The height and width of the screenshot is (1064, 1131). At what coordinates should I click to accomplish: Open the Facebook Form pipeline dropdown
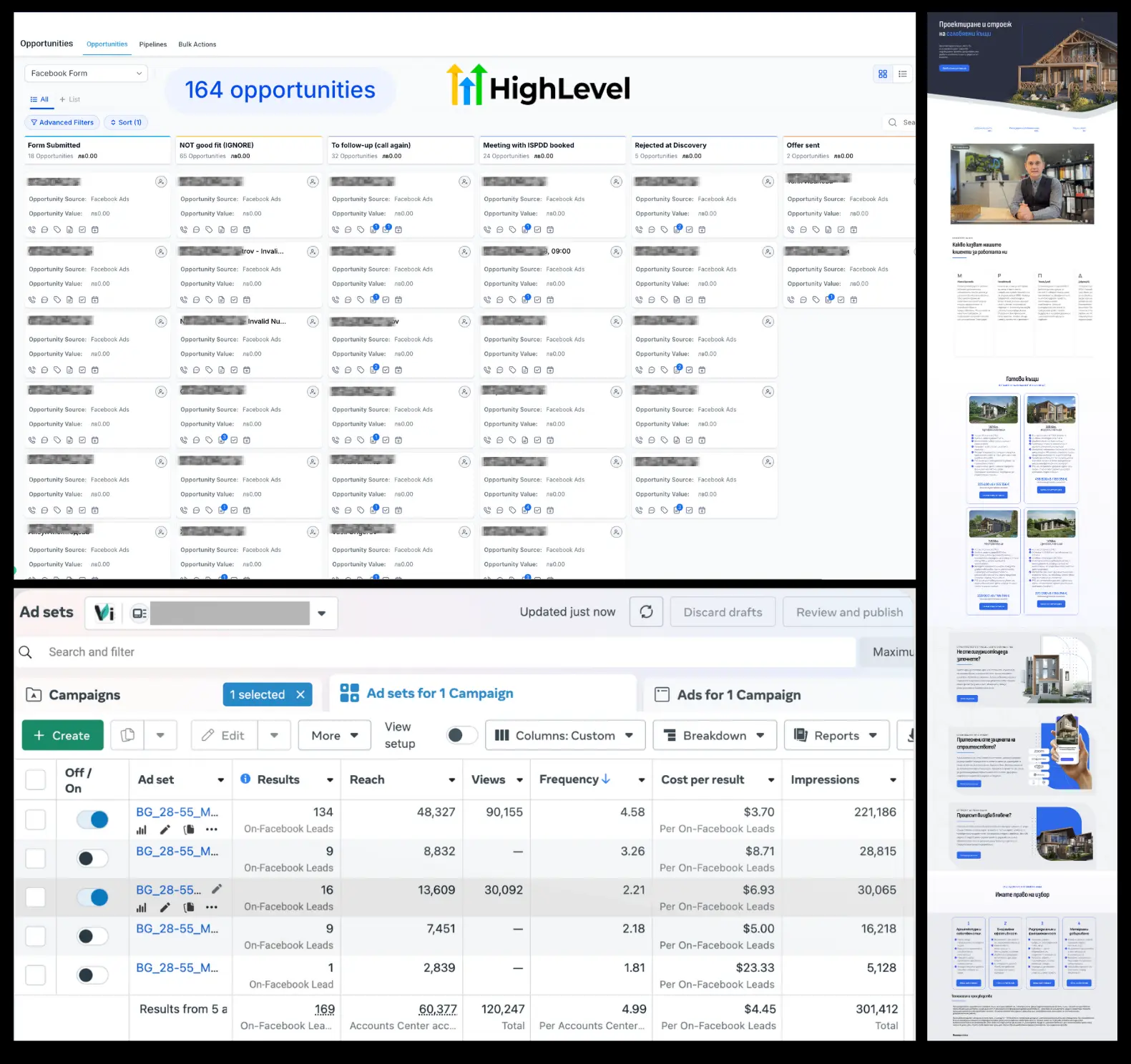point(87,73)
